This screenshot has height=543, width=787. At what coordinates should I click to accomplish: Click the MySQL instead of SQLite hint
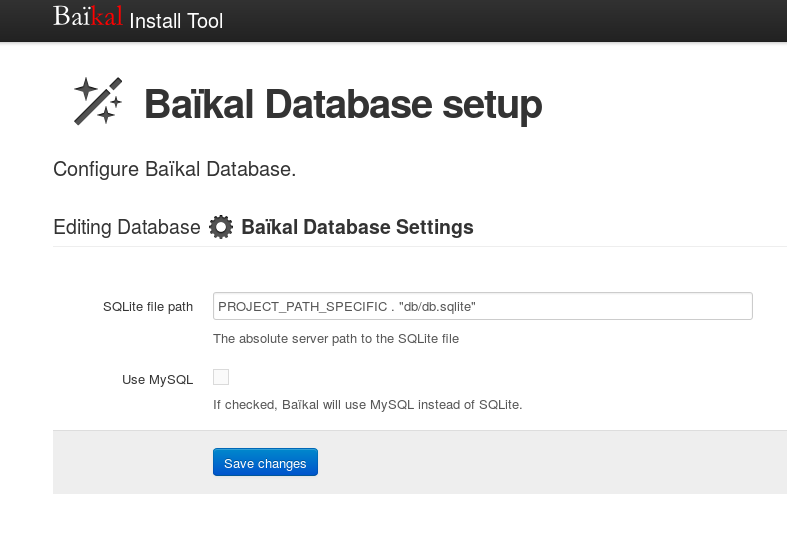(368, 404)
